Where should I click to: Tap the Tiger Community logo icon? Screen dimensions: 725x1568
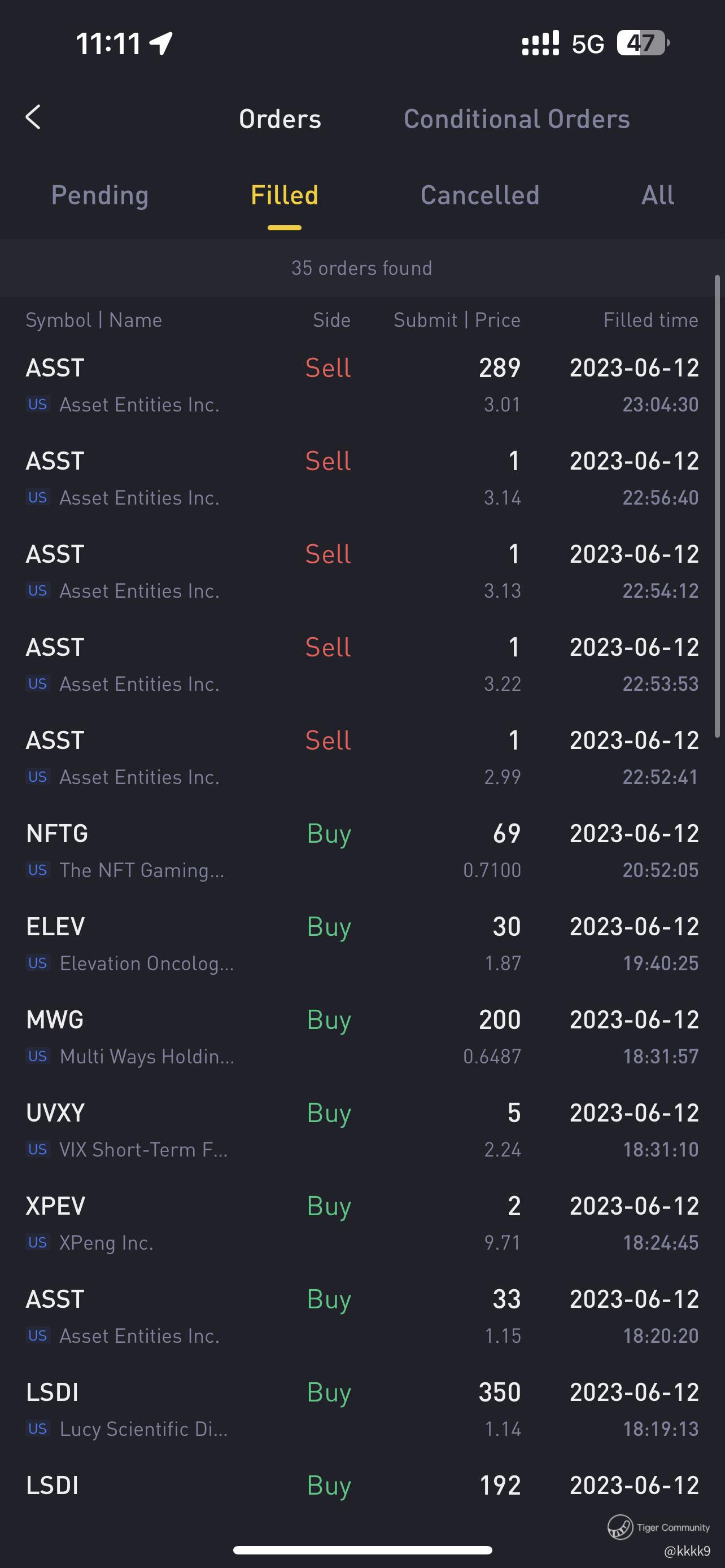tap(619, 1527)
